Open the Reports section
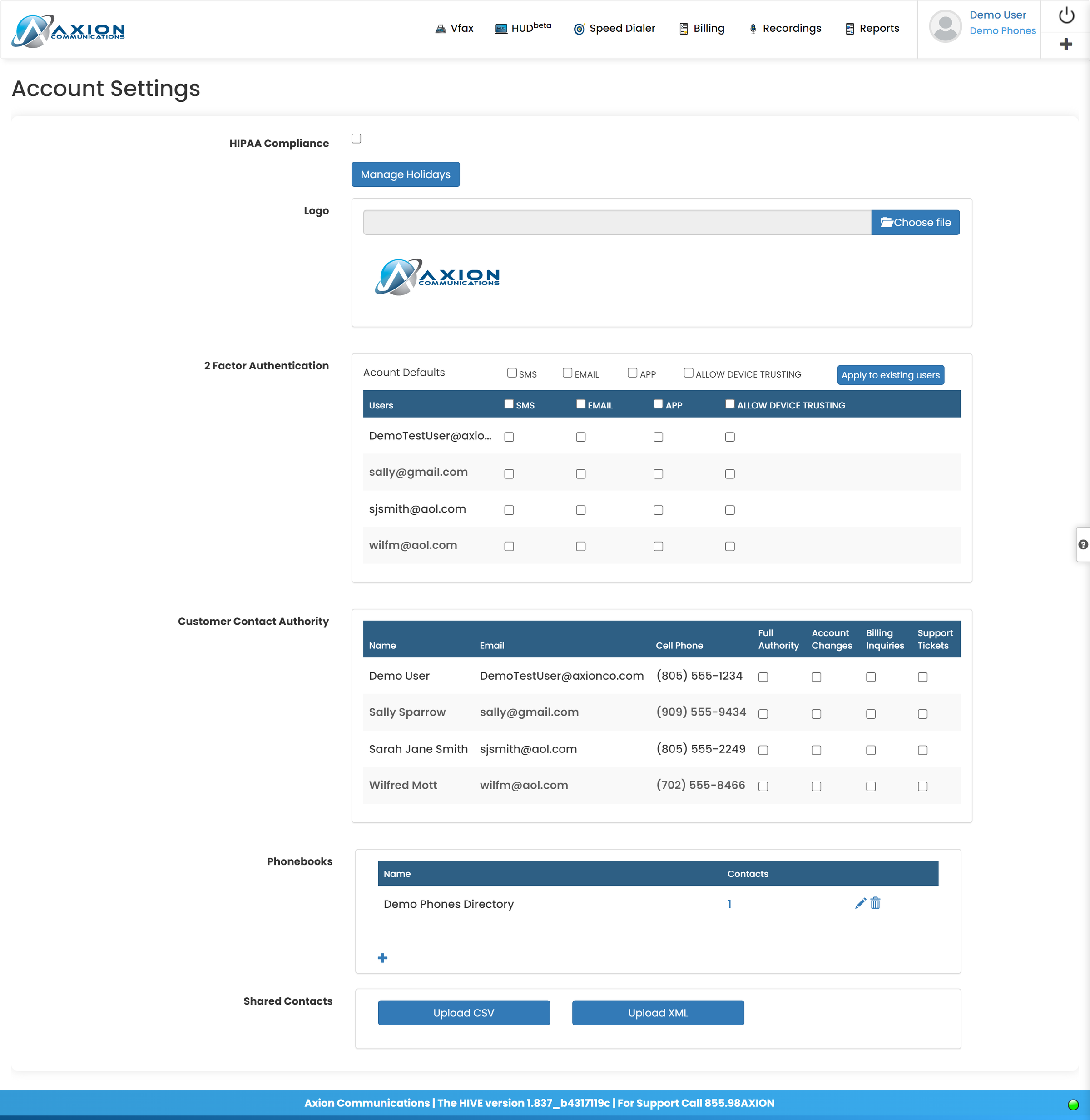 (872, 29)
